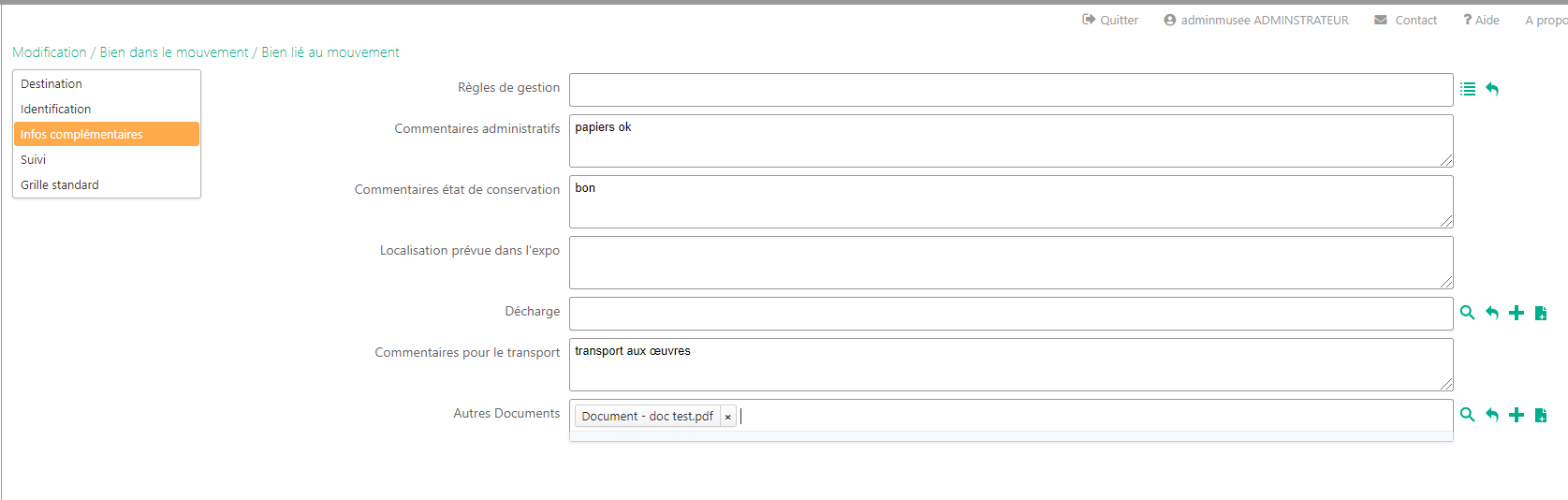Open the Contact link
This screenshot has width=1568, height=500.
(x=1406, y=20)
